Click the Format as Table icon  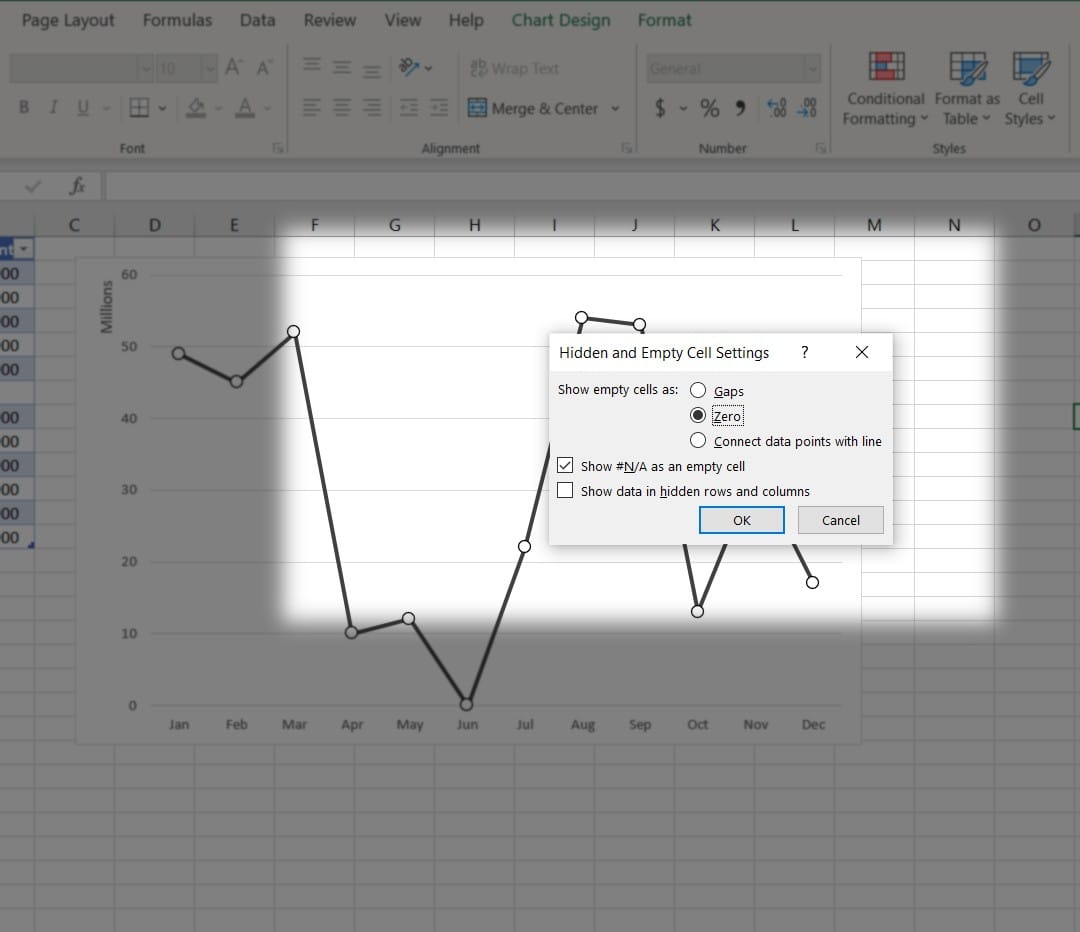(967, 67)
